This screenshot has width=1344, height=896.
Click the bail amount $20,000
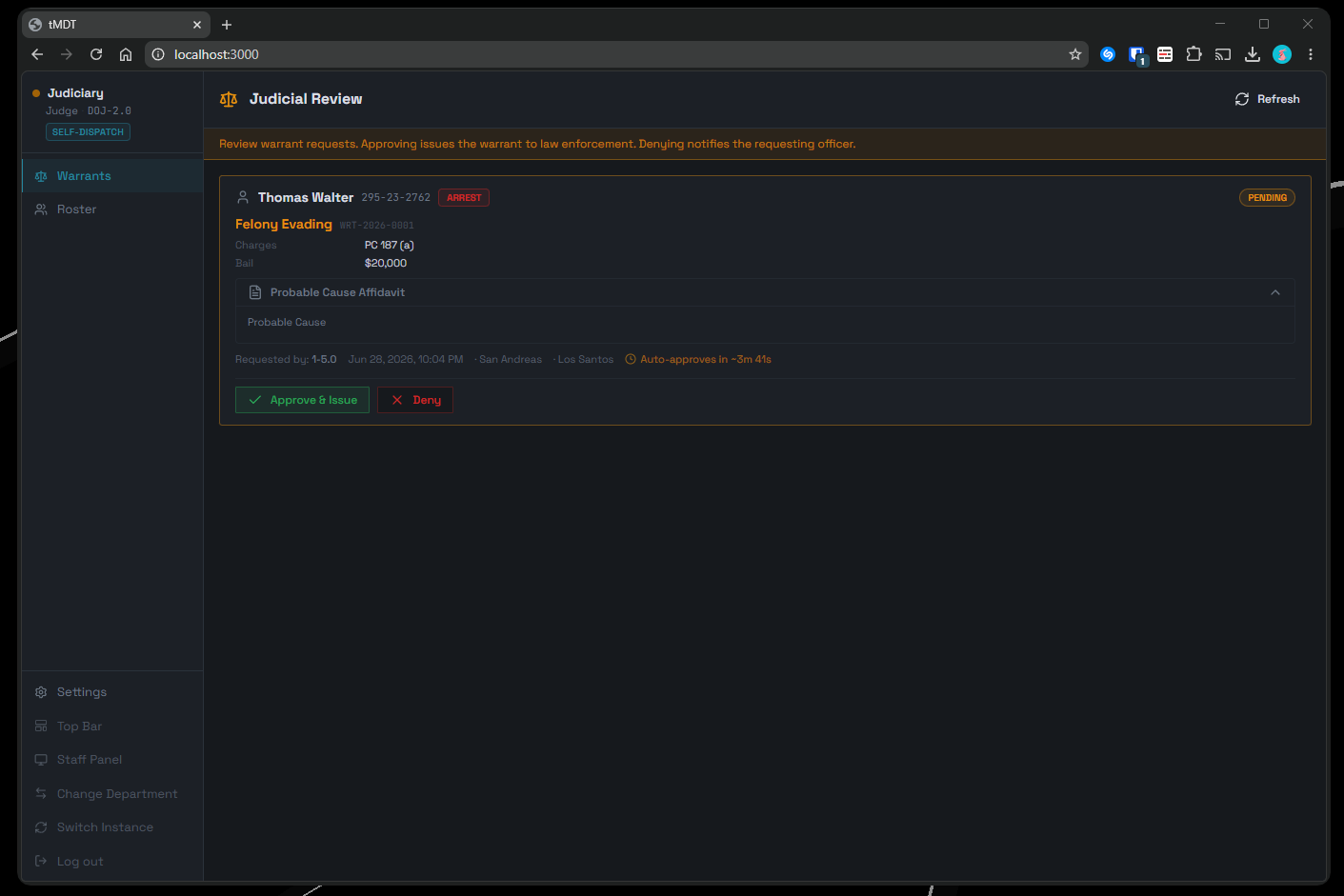coord(386,264)
